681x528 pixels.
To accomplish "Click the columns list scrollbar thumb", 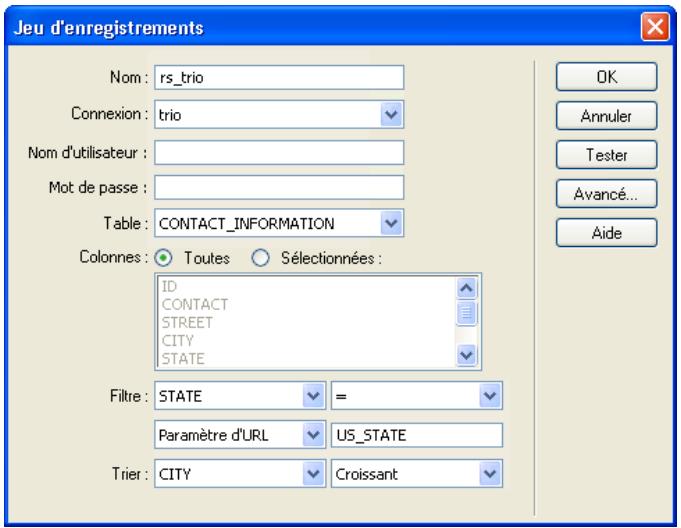I will (466, 313).
